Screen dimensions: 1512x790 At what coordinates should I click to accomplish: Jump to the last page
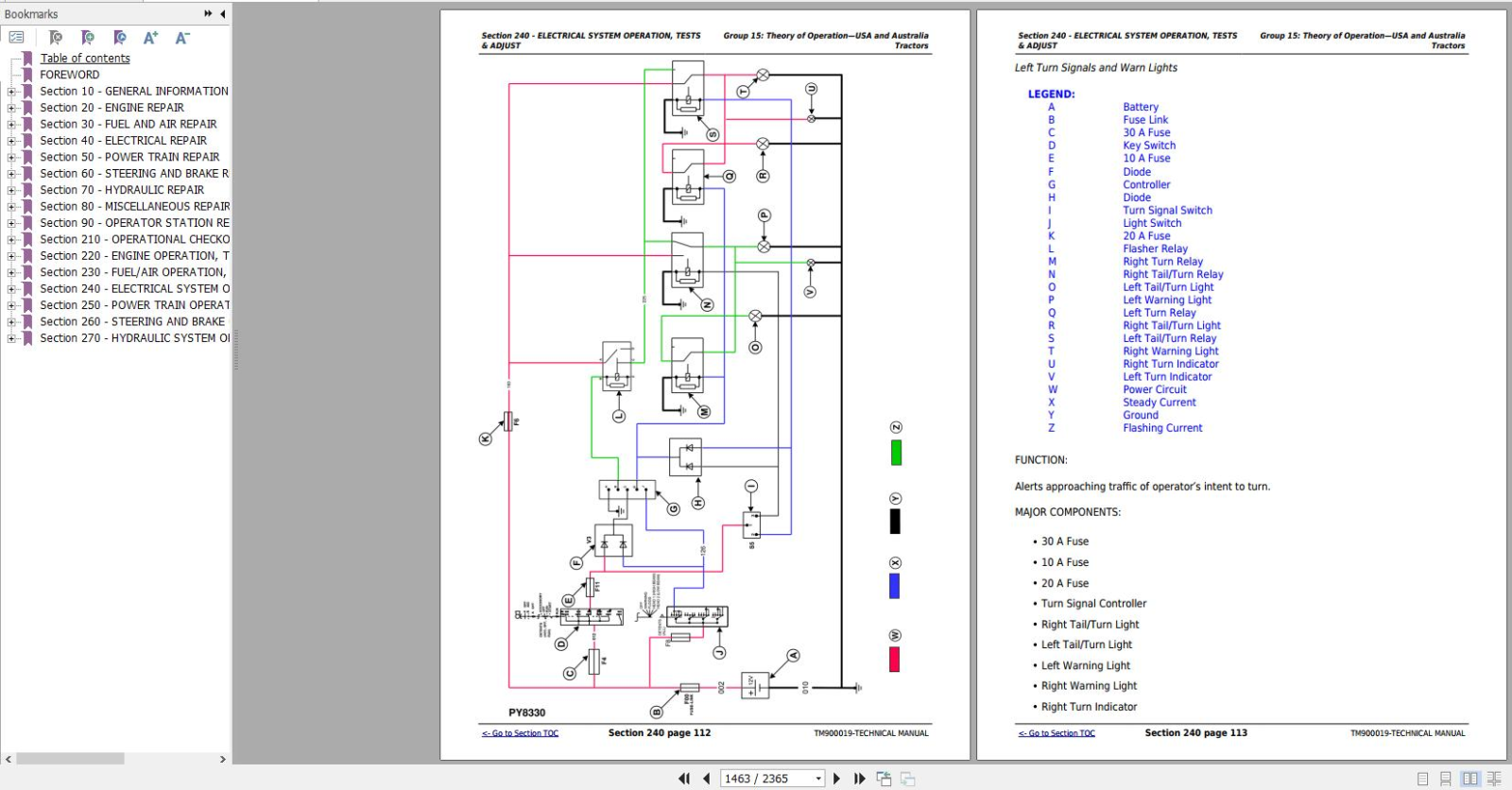(859, 779)
